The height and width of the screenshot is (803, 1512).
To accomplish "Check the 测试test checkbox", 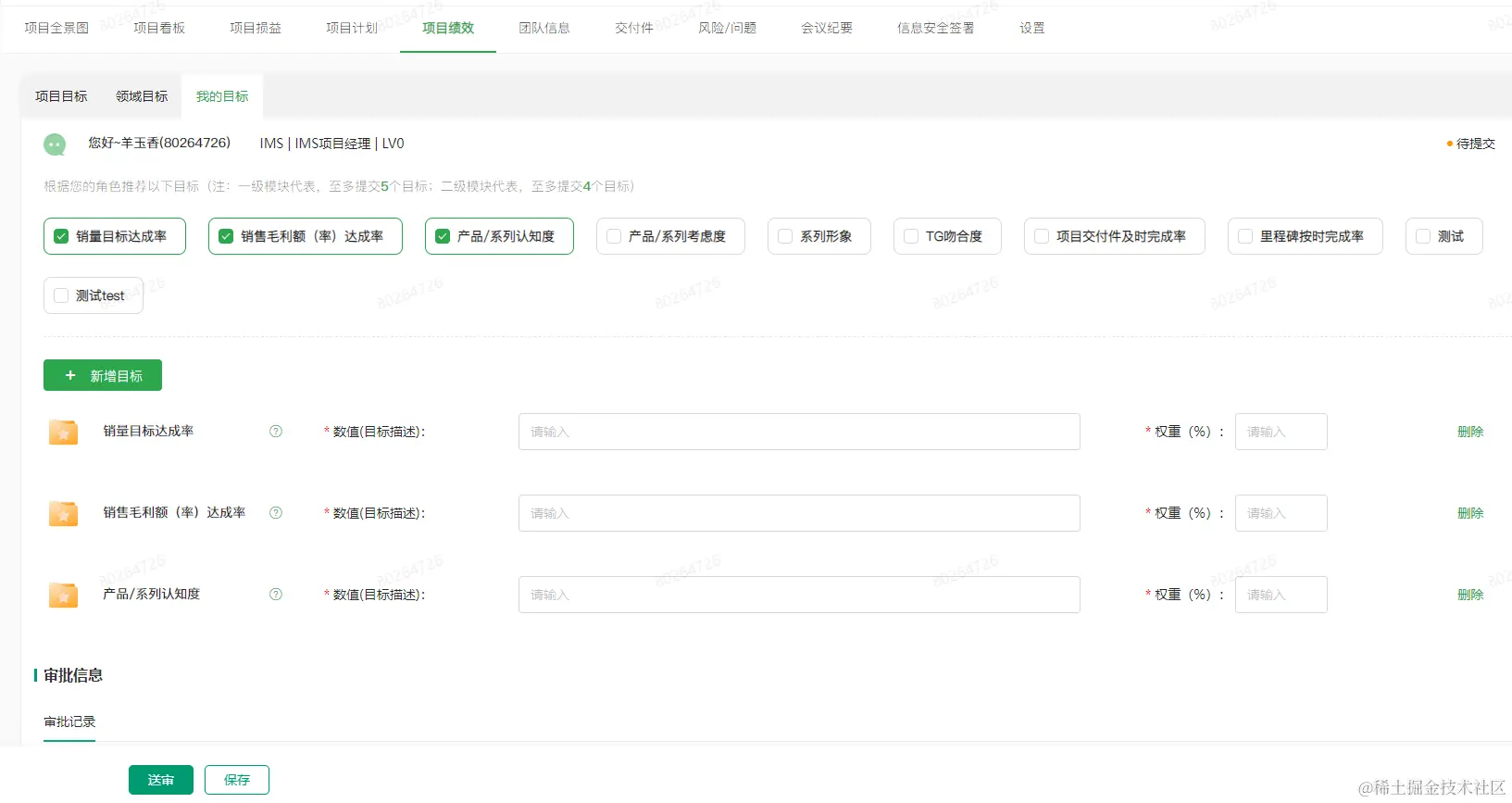I will pyautogui.click(x=61, y=295).
